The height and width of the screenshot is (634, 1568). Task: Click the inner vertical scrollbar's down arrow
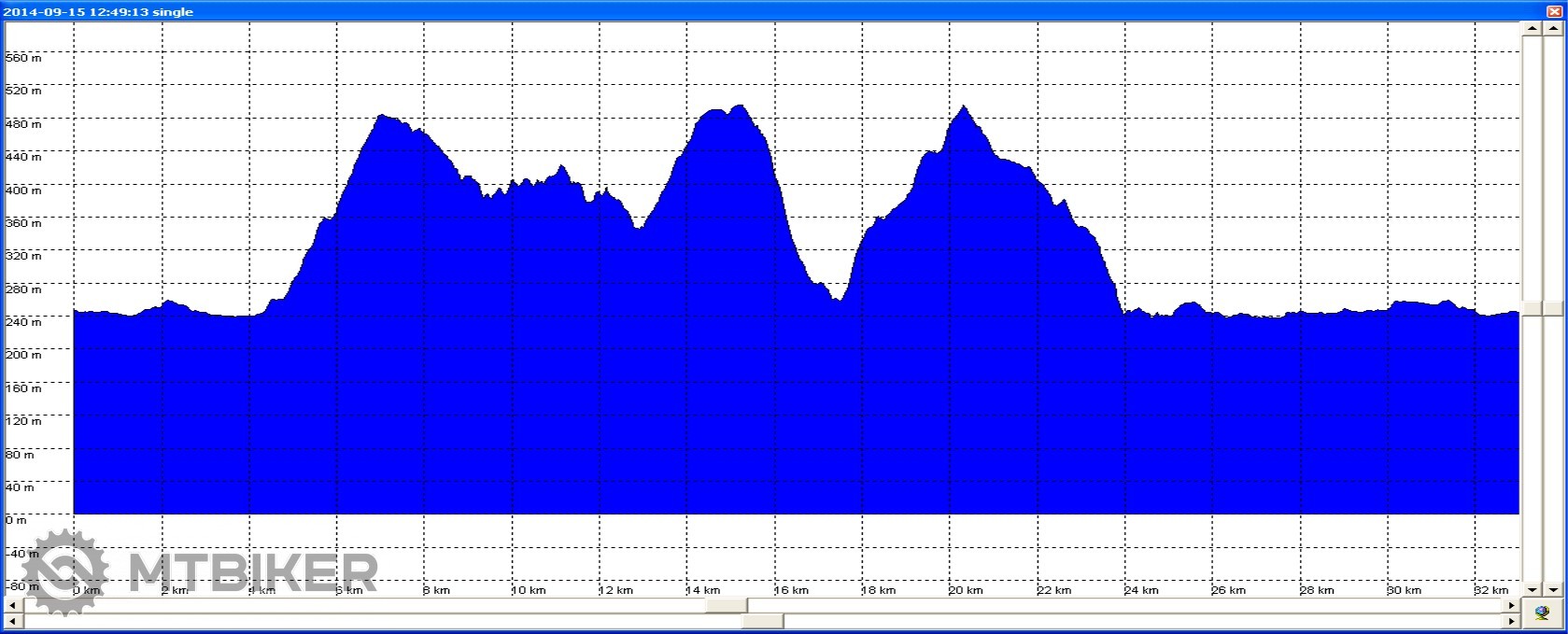click(1532, 589)
